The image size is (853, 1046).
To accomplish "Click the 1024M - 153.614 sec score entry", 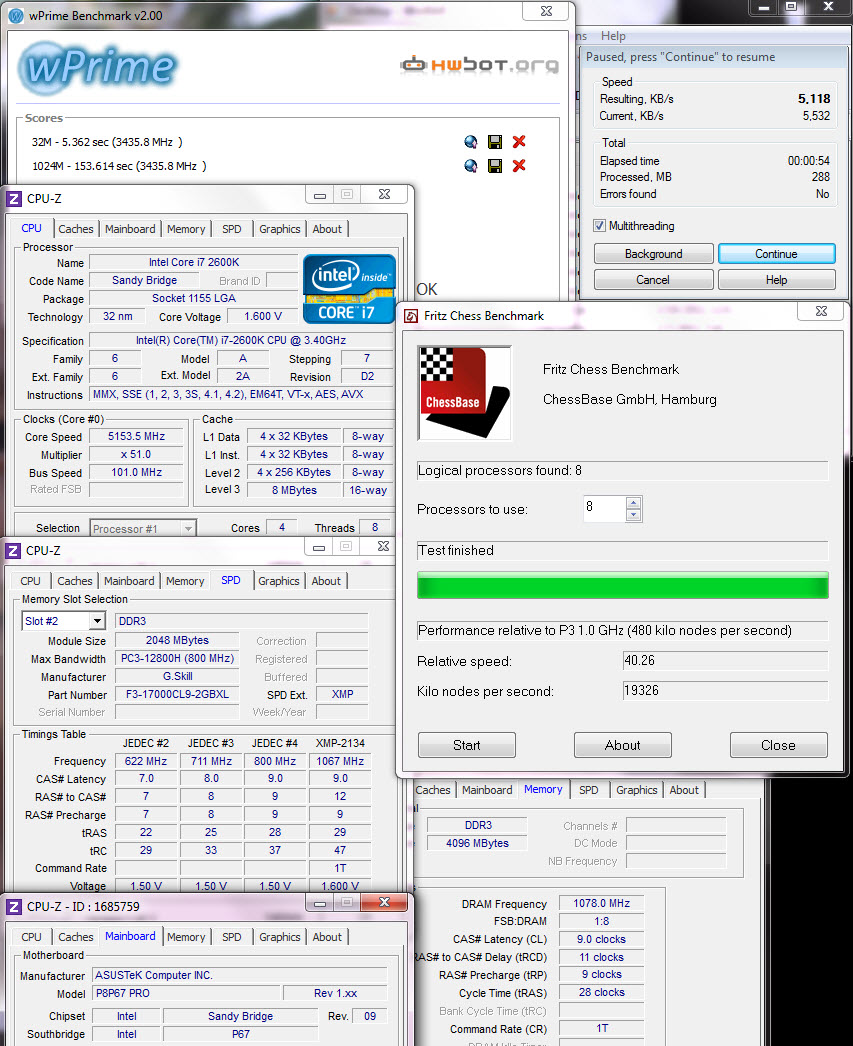I will coord(119,166).
